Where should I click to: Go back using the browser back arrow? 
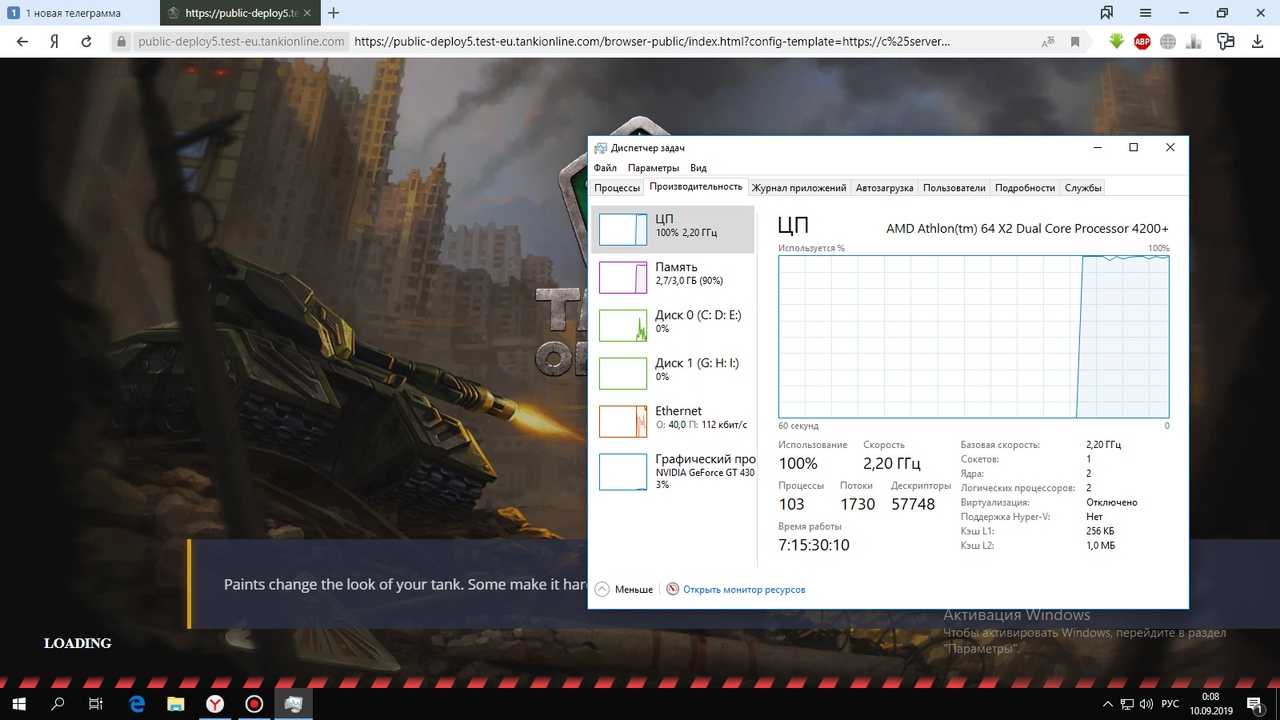(22, 42)
